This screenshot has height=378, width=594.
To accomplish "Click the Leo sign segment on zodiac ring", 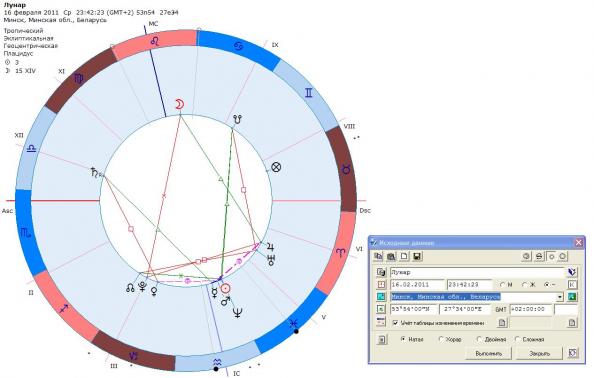I will pos(155,43).
